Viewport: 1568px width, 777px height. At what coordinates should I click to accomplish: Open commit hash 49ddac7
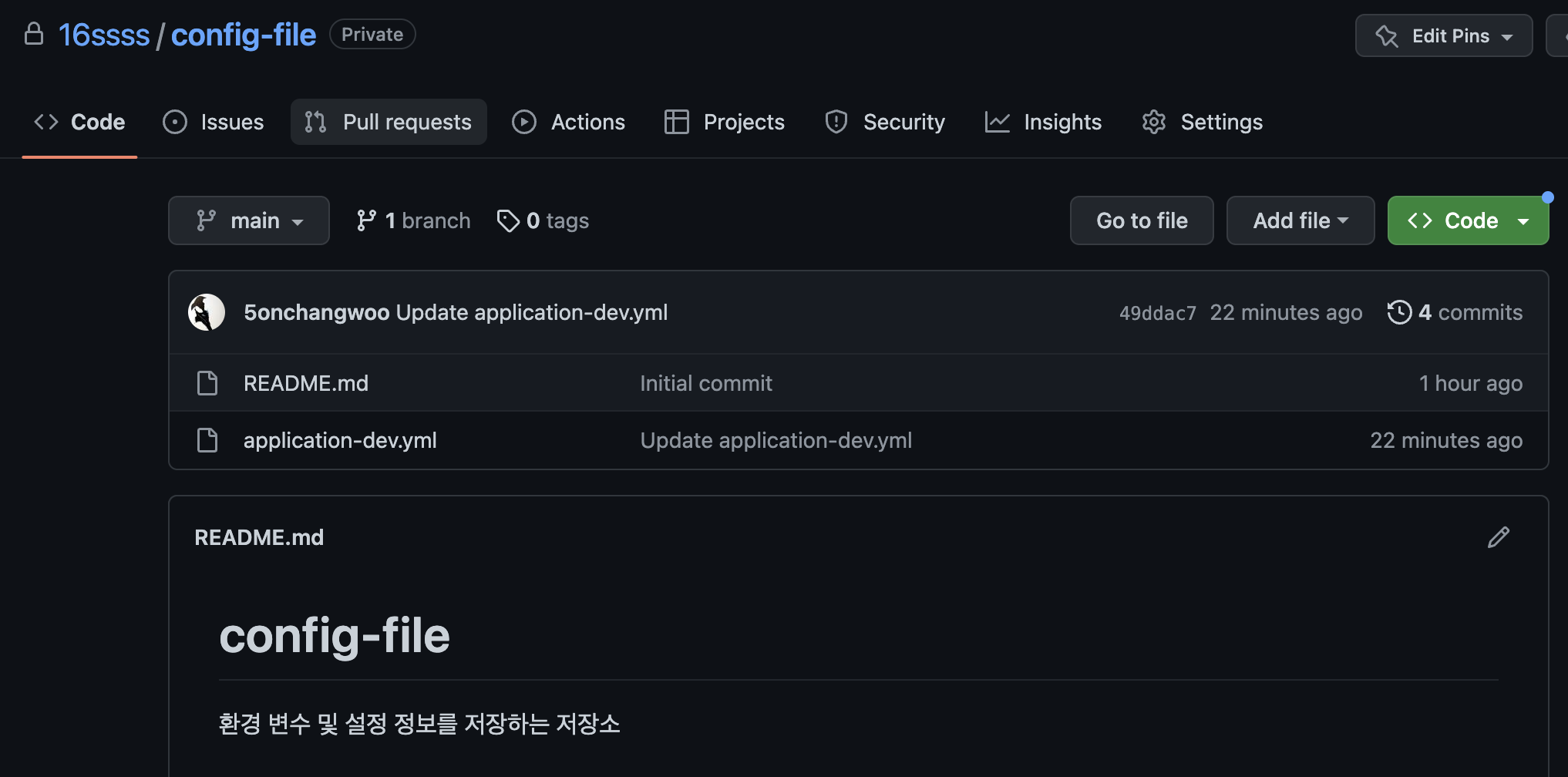tap(1158, 313)
